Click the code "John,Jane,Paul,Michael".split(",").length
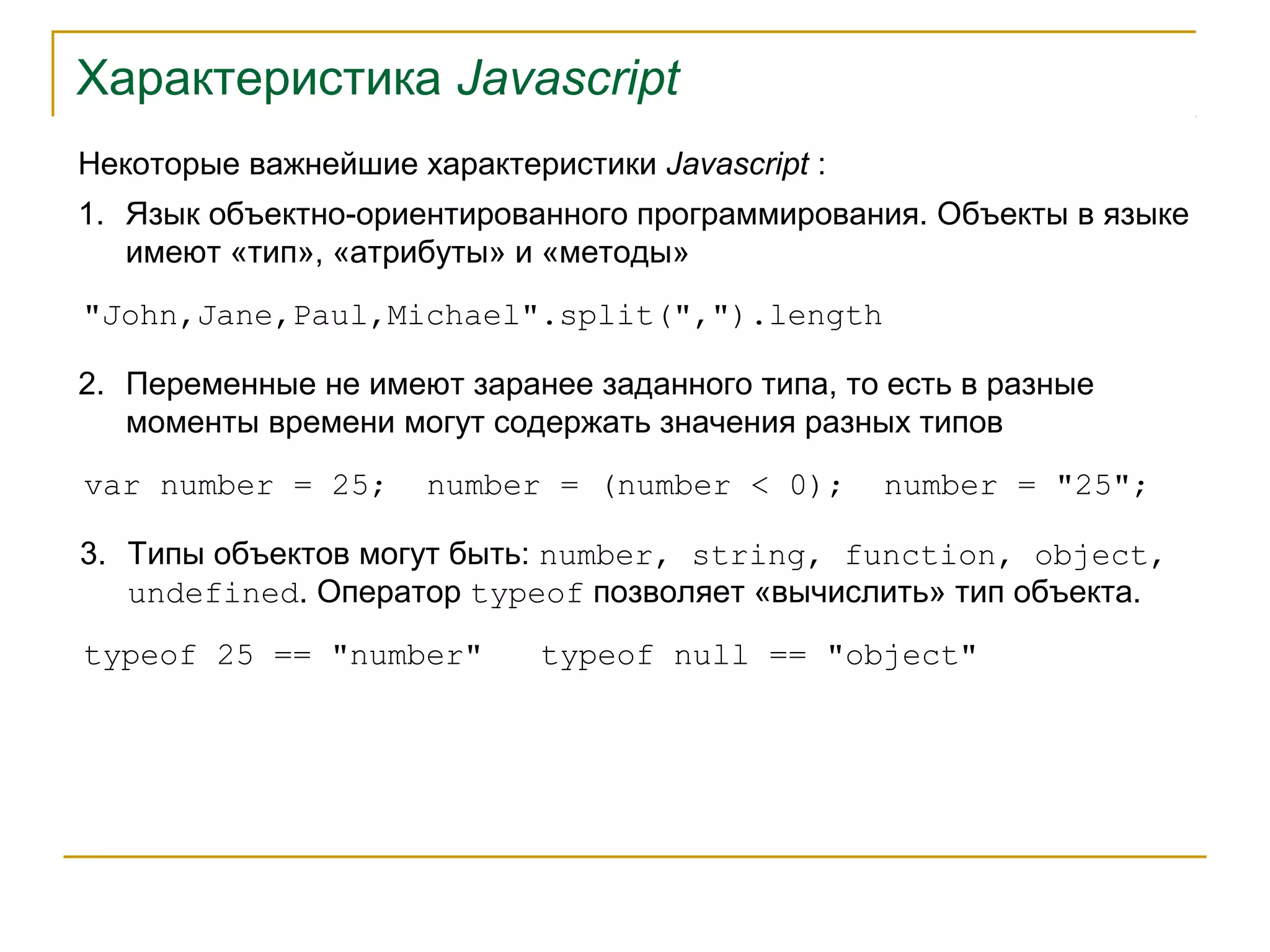Screen dimensions: 1270x952 (483, 316)
